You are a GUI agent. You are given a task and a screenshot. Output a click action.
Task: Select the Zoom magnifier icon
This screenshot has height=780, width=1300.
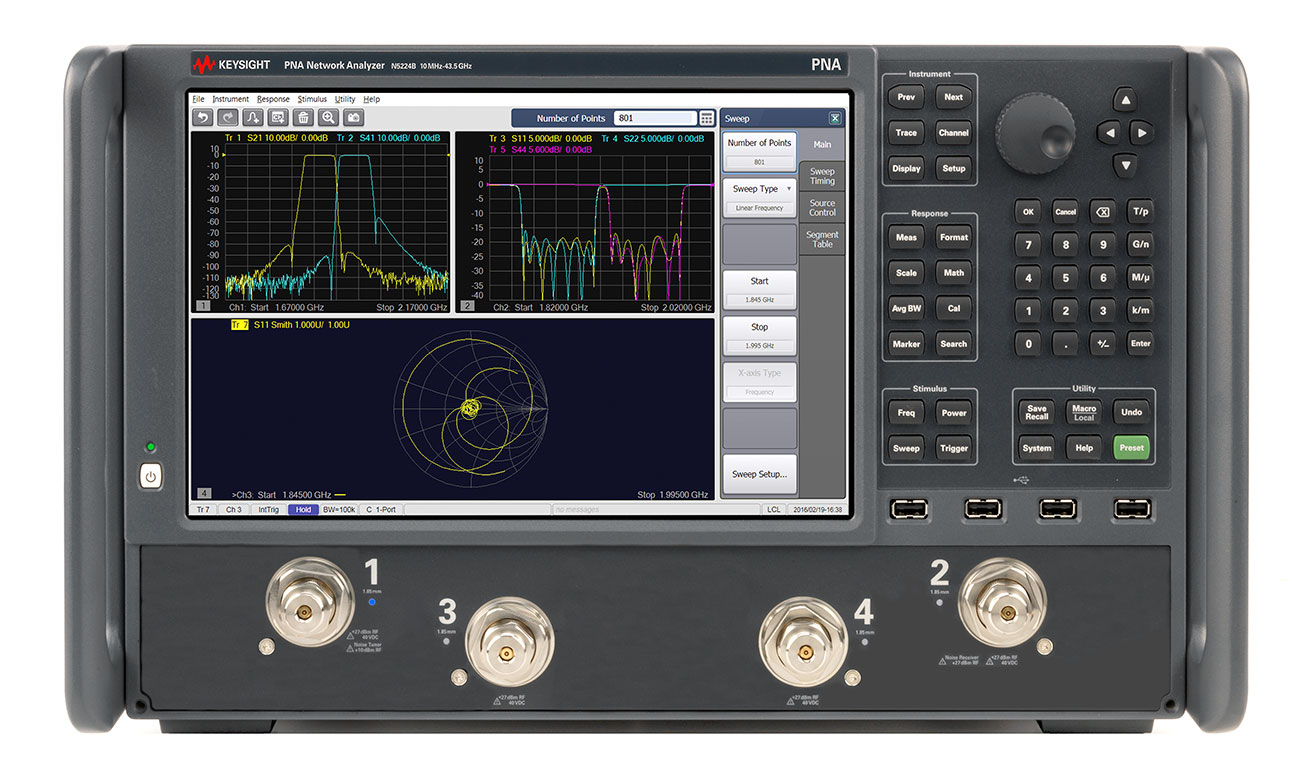329,118
